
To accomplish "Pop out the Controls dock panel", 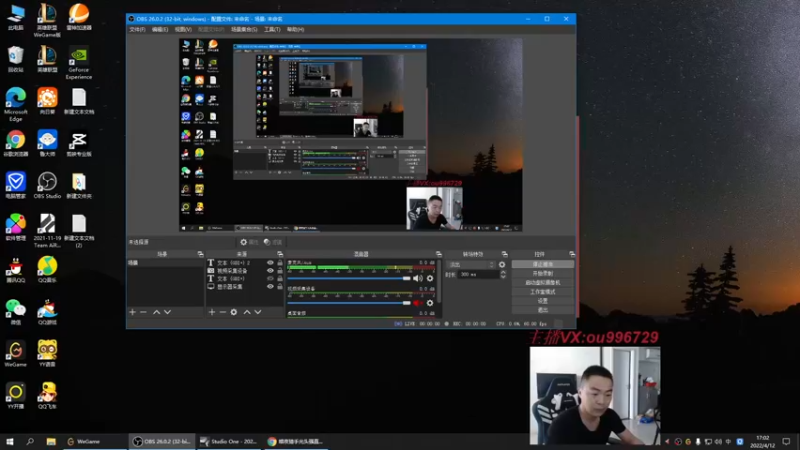I will (572, 254).
